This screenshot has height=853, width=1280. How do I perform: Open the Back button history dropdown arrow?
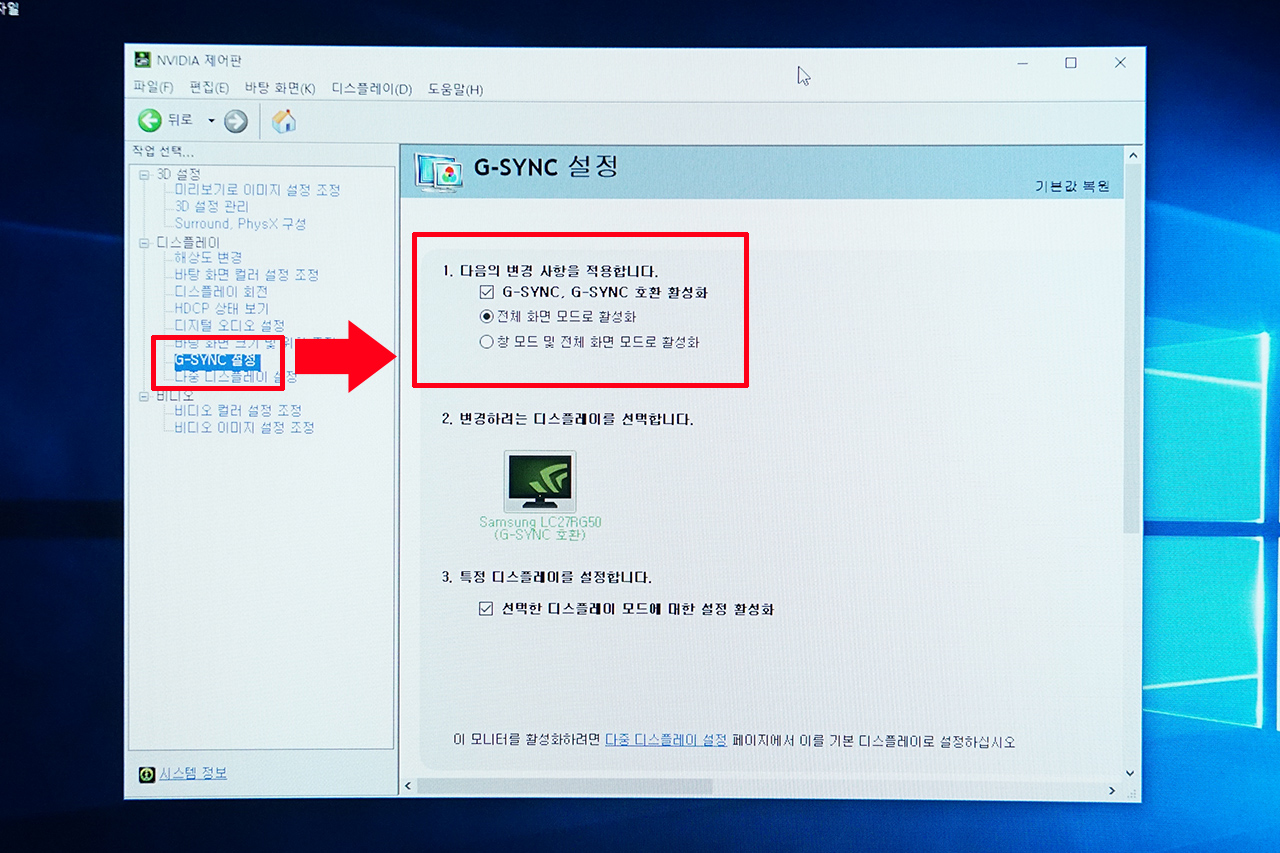(x=211, y=122)
